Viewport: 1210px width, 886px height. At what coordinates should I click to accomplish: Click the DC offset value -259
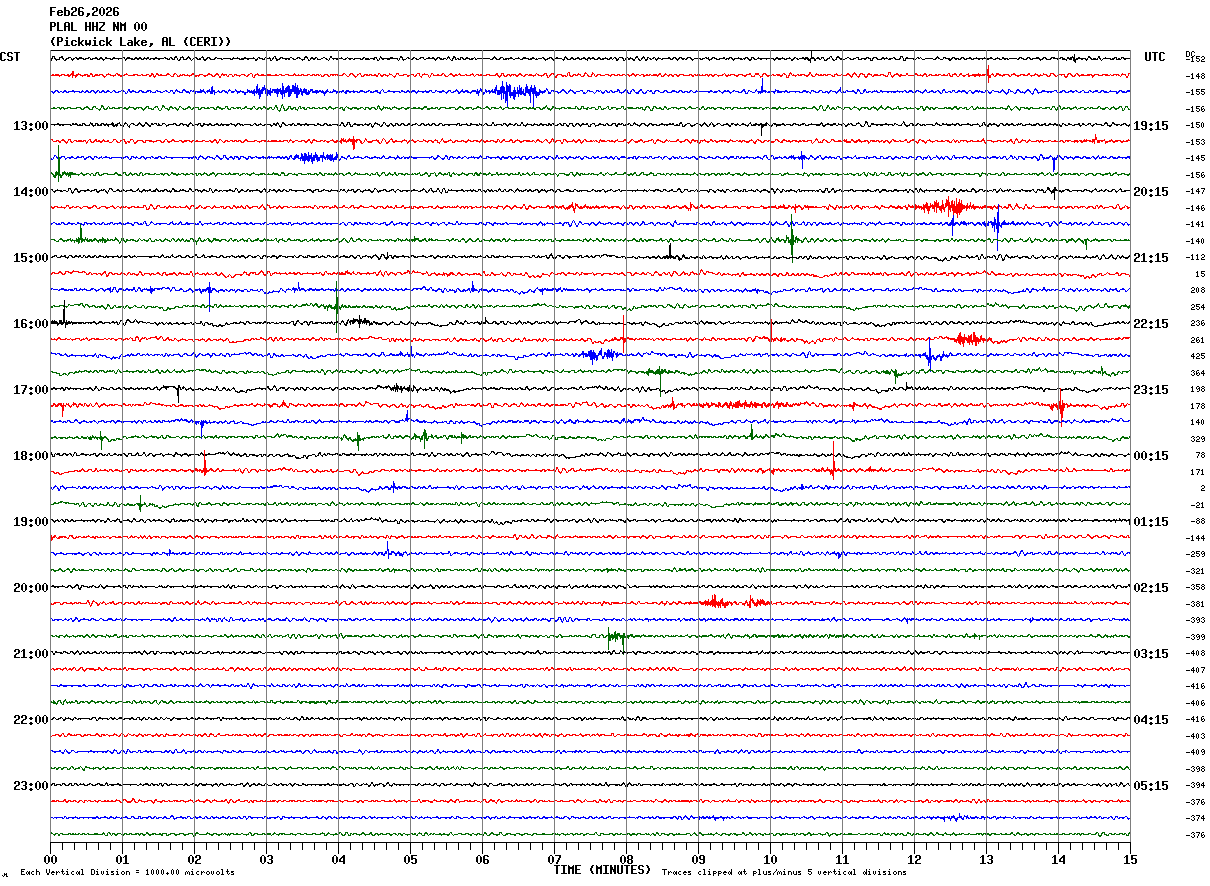(x=1195, y=555)
